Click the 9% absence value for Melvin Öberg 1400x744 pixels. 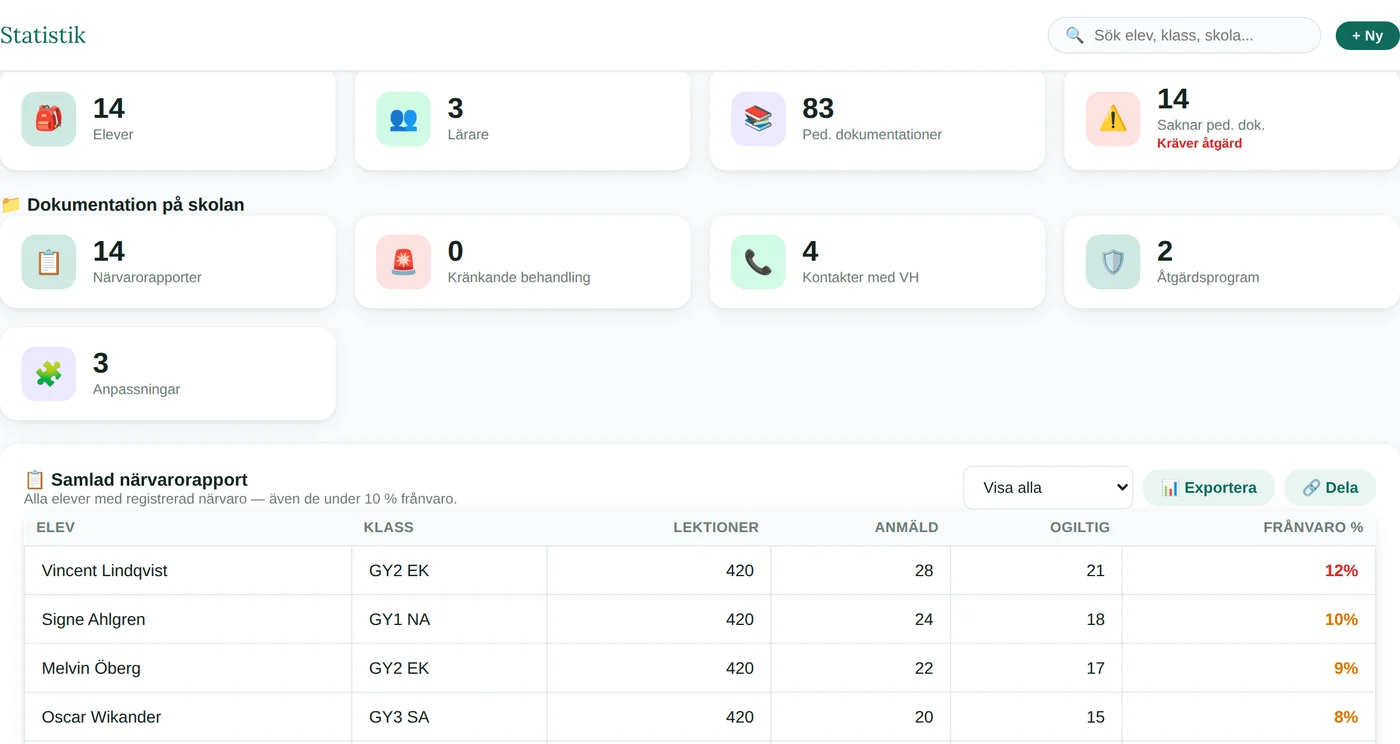coord(1345,668)
